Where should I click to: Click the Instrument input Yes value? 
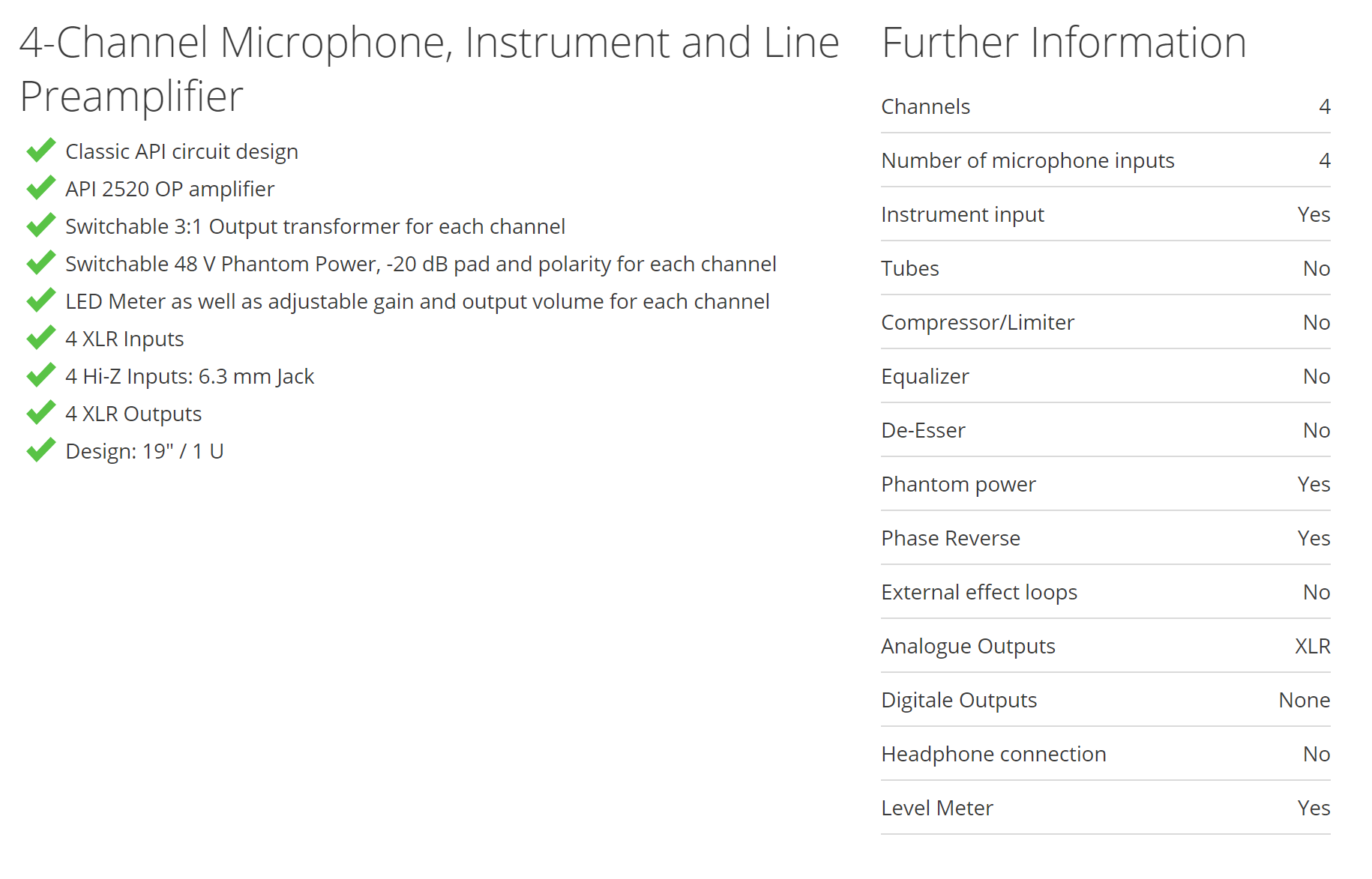[x=1314, y=214]
